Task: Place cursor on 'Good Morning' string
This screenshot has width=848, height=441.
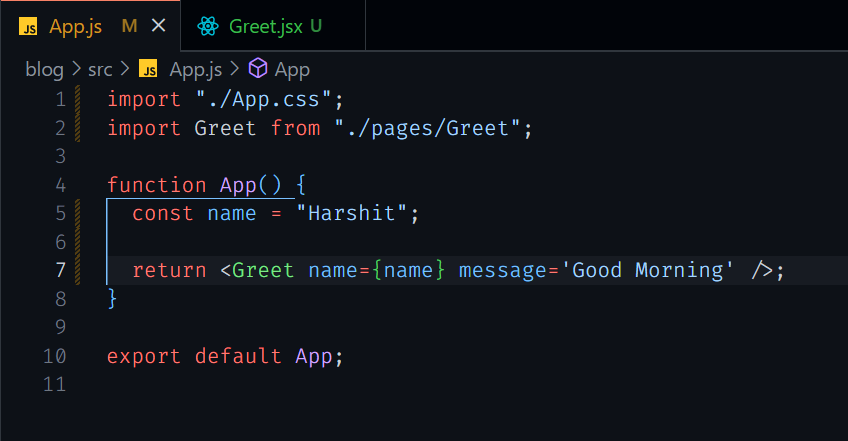Action: (x=647, y=270)
